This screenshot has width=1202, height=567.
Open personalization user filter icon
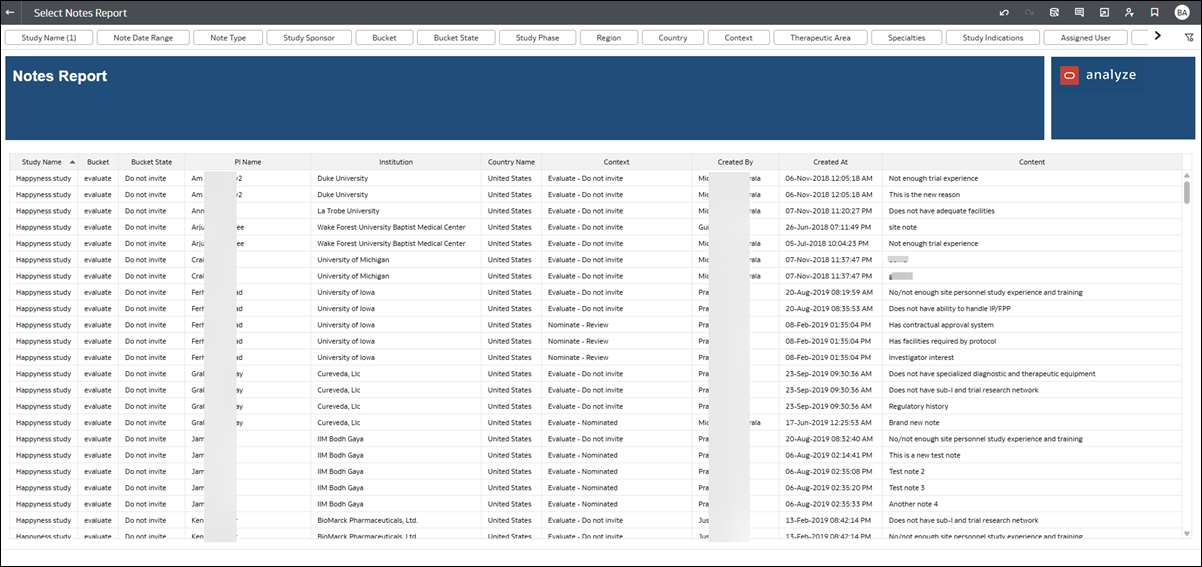click(x=1129, y=13)
